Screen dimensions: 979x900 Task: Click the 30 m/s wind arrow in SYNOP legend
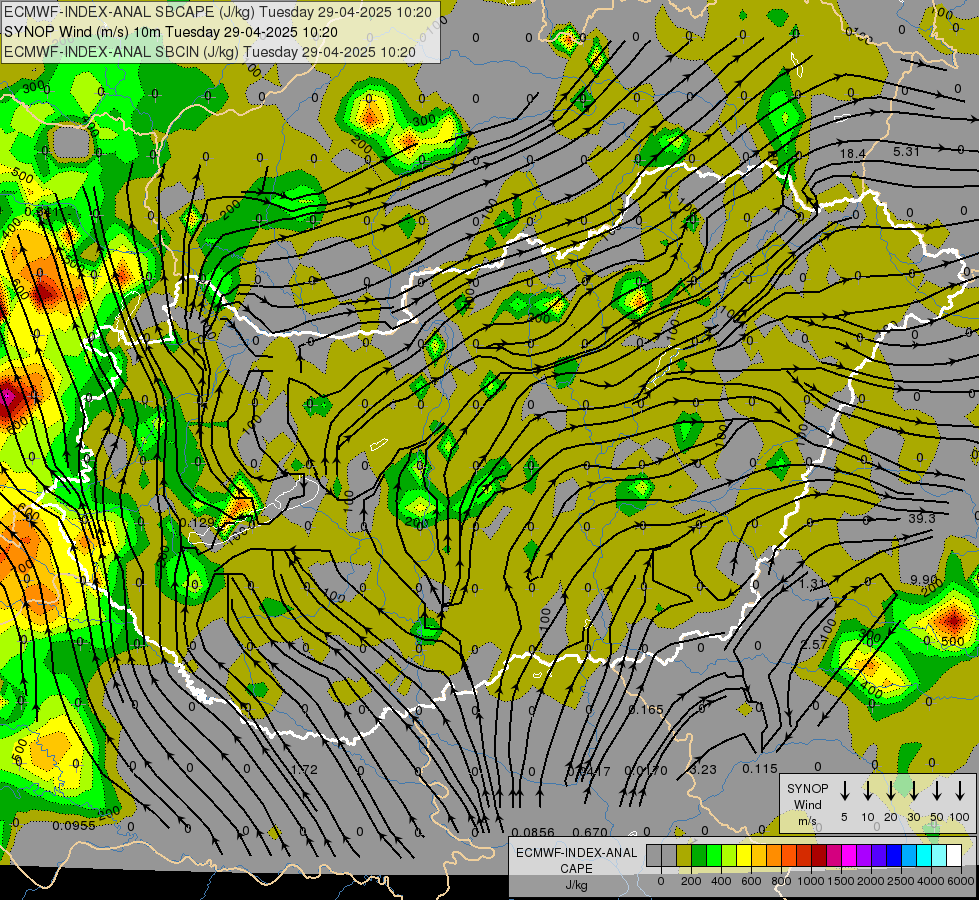click(x=913, y=790)
